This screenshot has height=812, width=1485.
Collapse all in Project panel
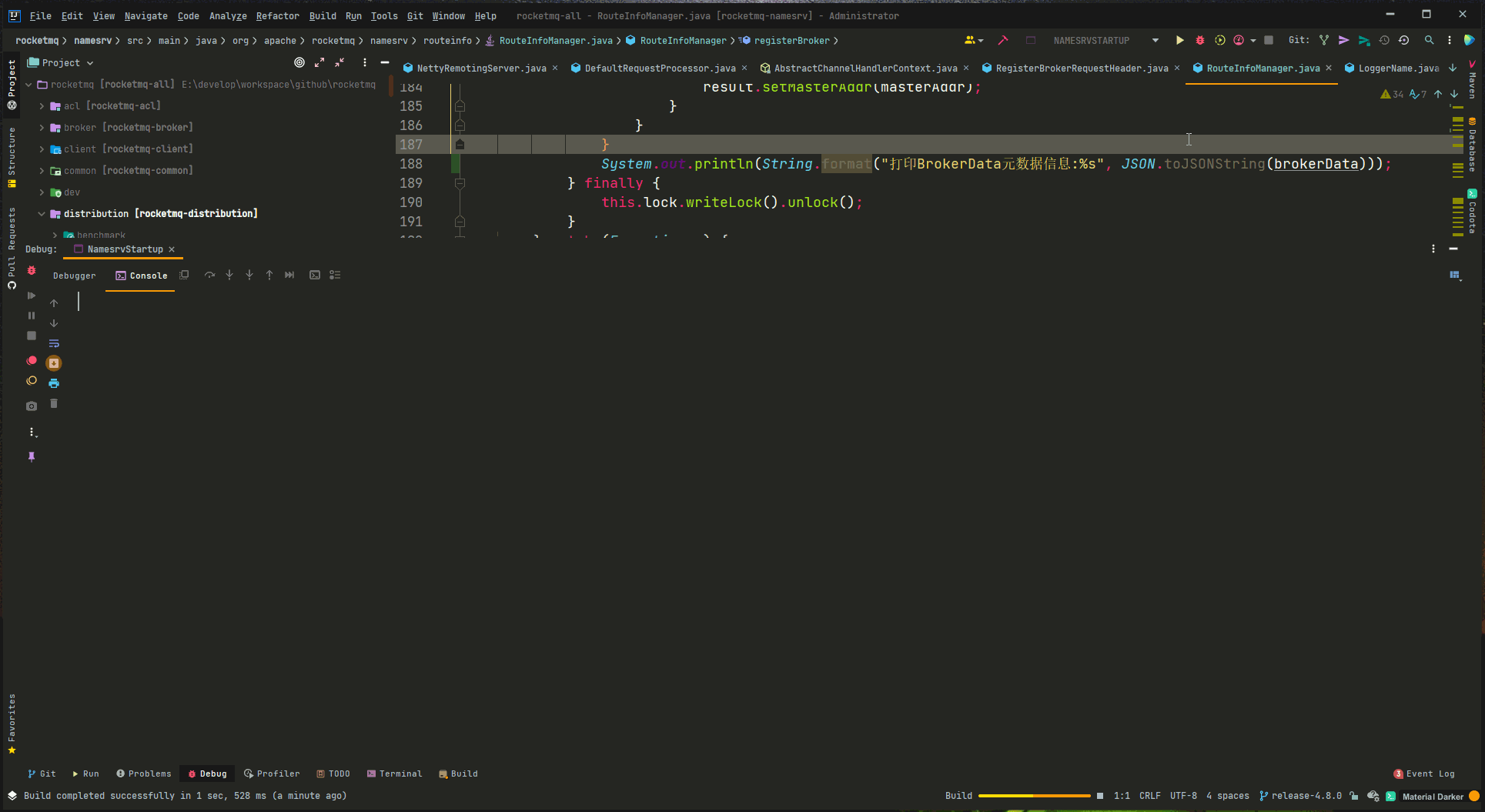coord(339,62)
